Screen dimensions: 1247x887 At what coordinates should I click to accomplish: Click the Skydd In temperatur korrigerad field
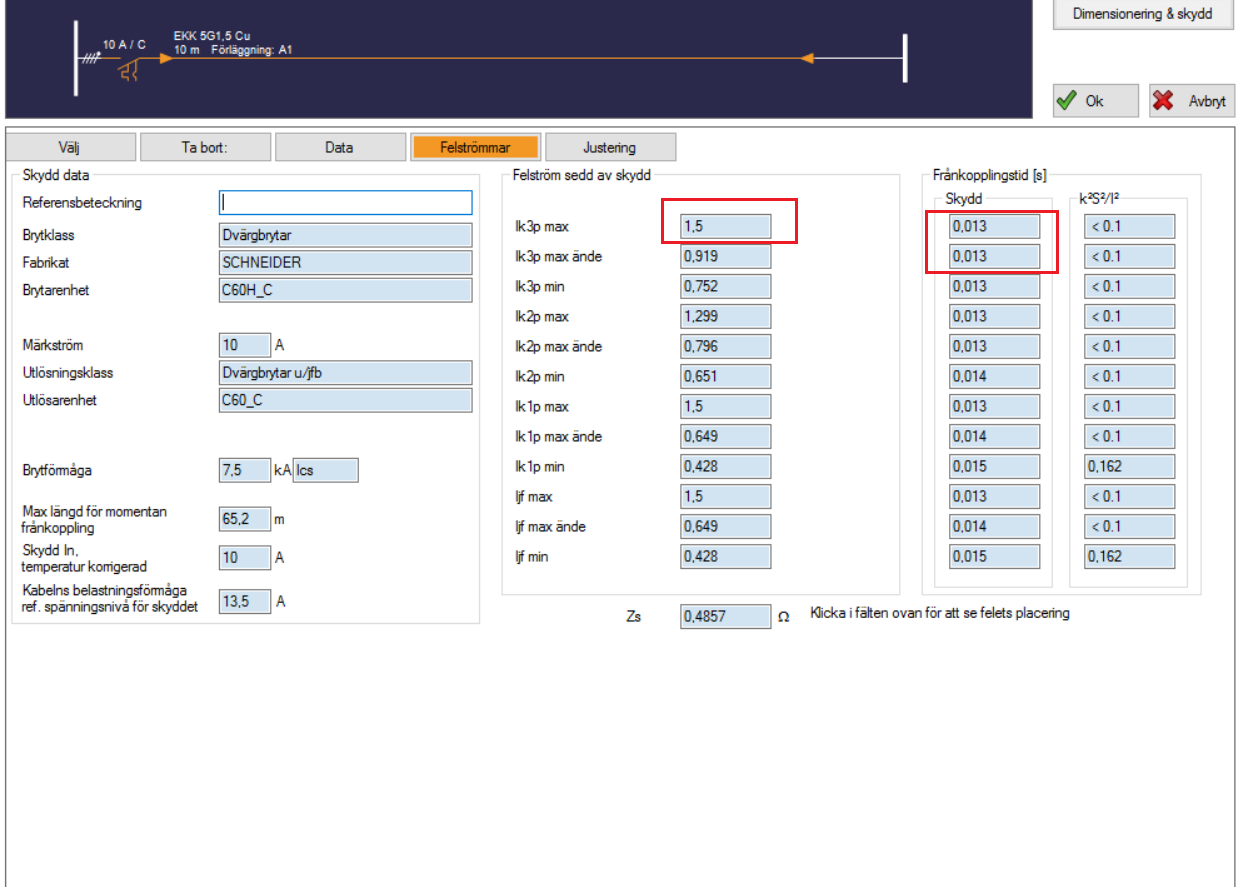244,557
